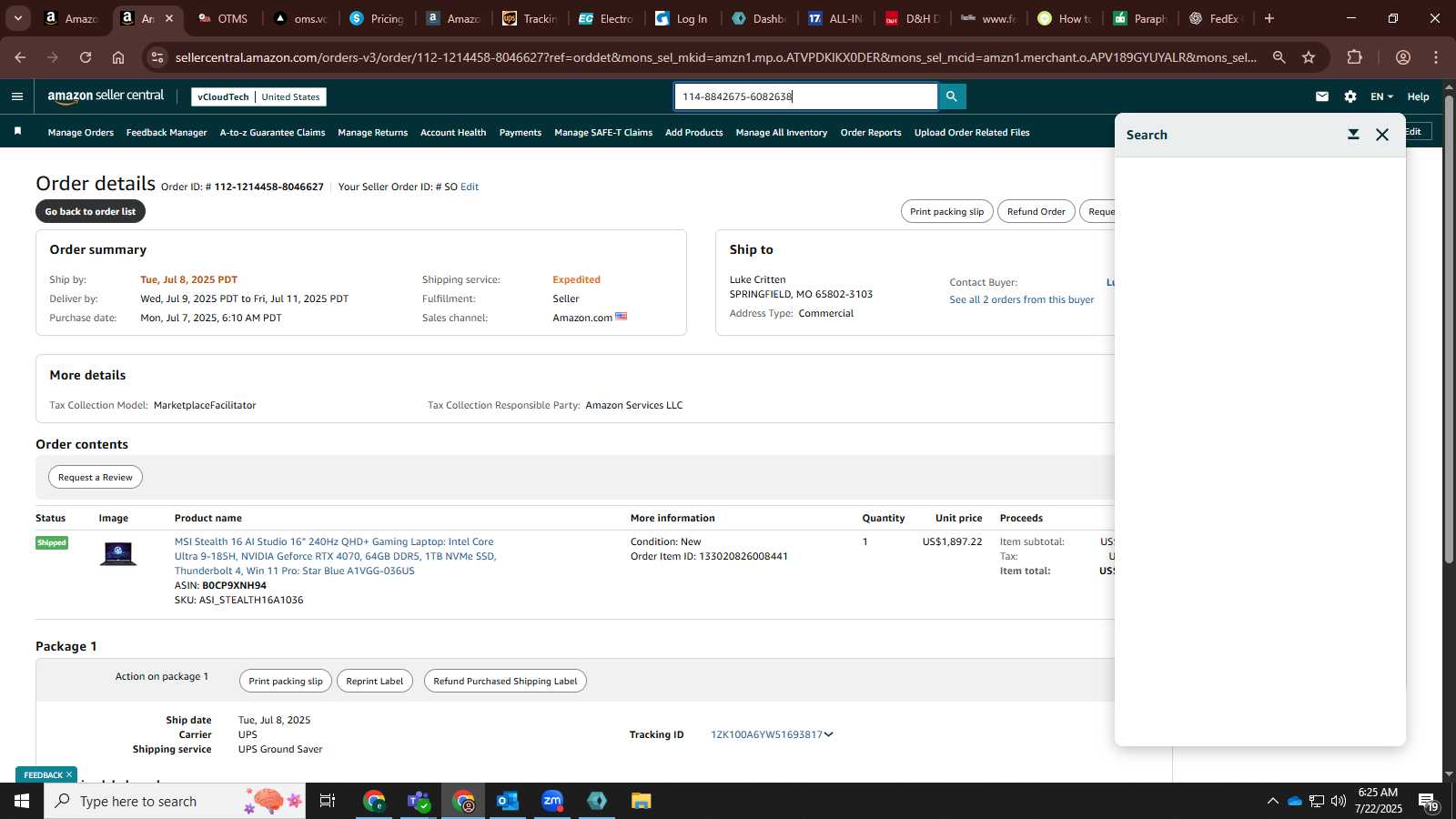Open Account Health menu

point(453,133)
